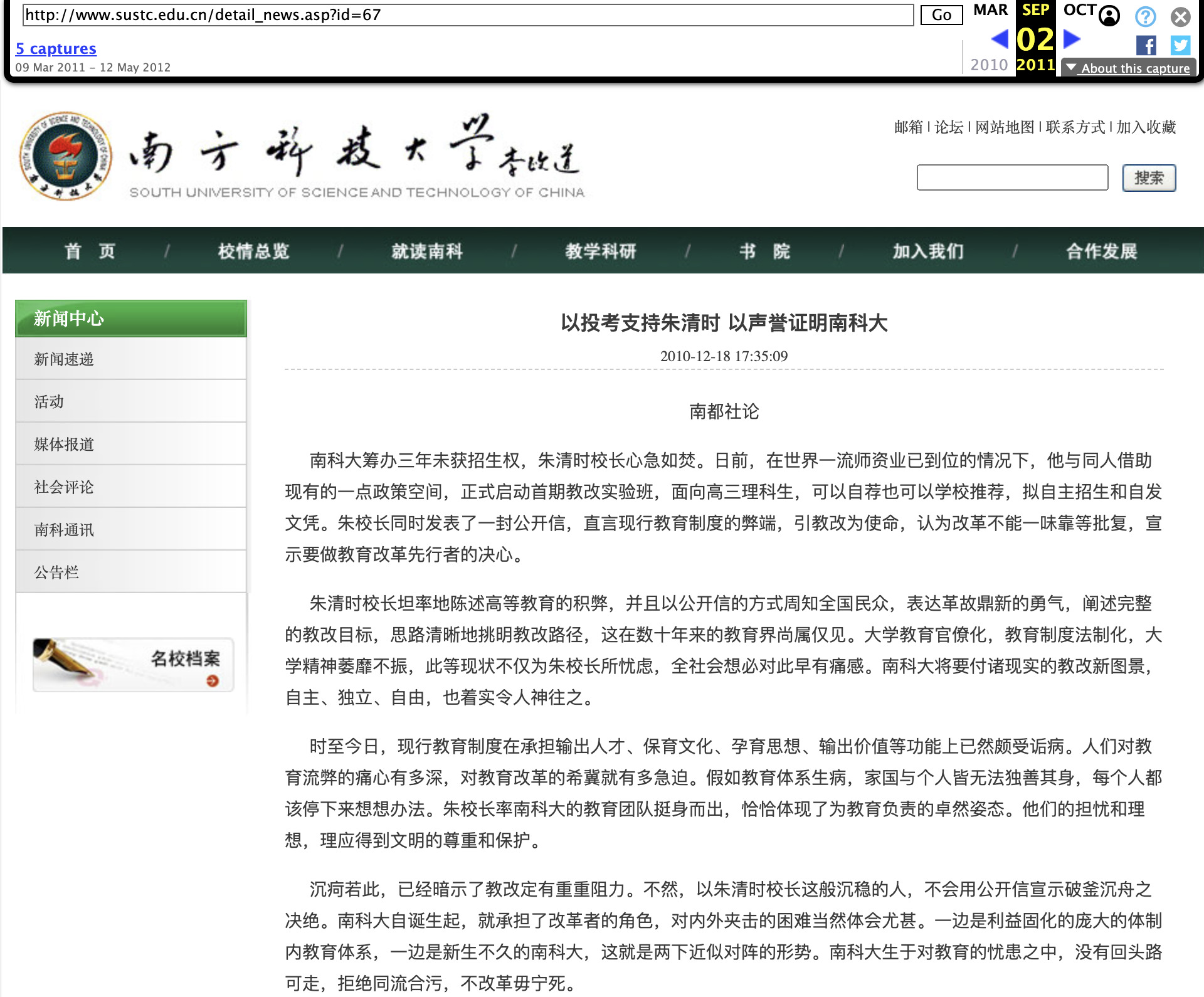Image resolution: width=1204 pixels, height=997 pixels.
Task: Open 社会评论 in the news sidebar
Action: [63, 487]
